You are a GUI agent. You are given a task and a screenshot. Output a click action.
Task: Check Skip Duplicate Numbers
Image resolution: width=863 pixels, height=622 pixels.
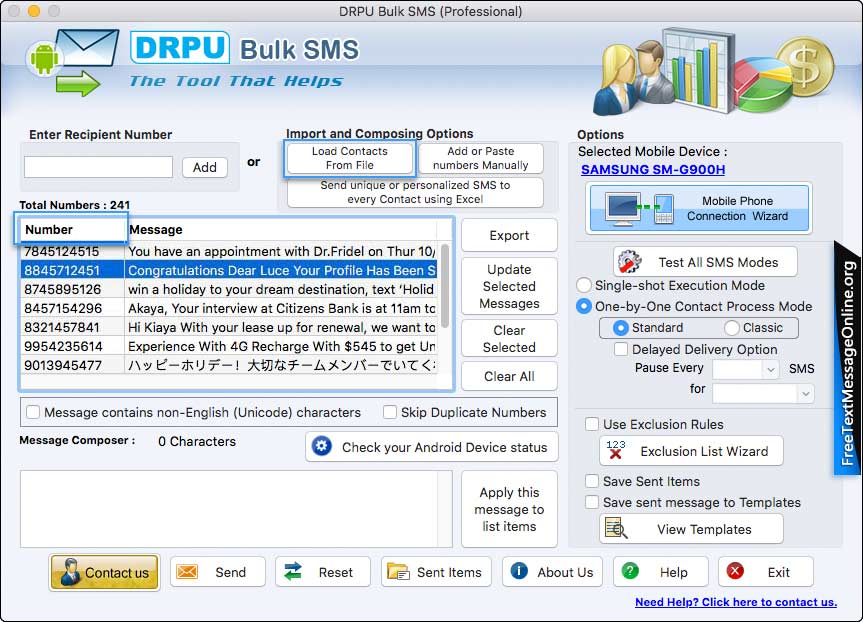390,412
